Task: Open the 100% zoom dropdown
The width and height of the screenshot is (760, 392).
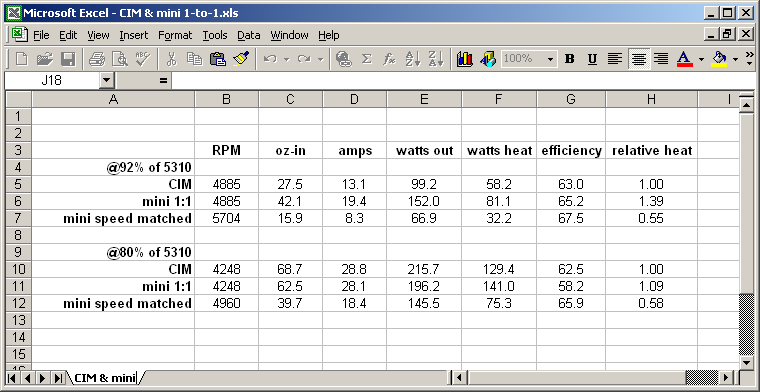Action: [x=550, y=59]
